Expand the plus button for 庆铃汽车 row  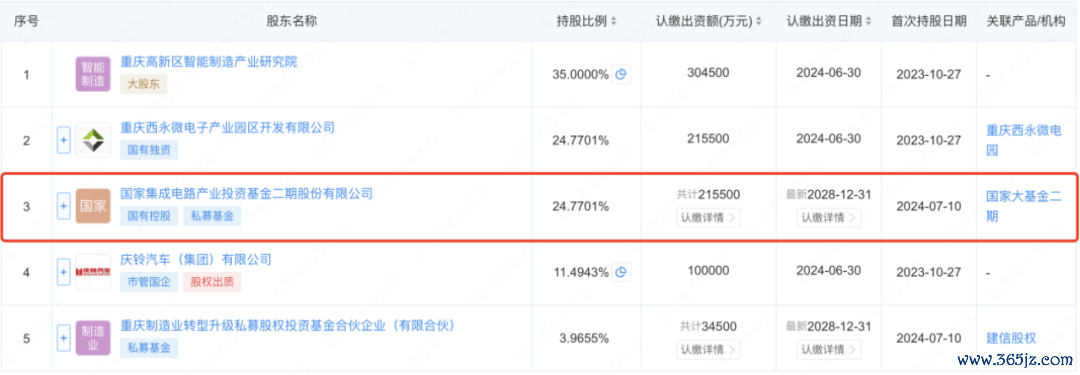coord(63,272)
